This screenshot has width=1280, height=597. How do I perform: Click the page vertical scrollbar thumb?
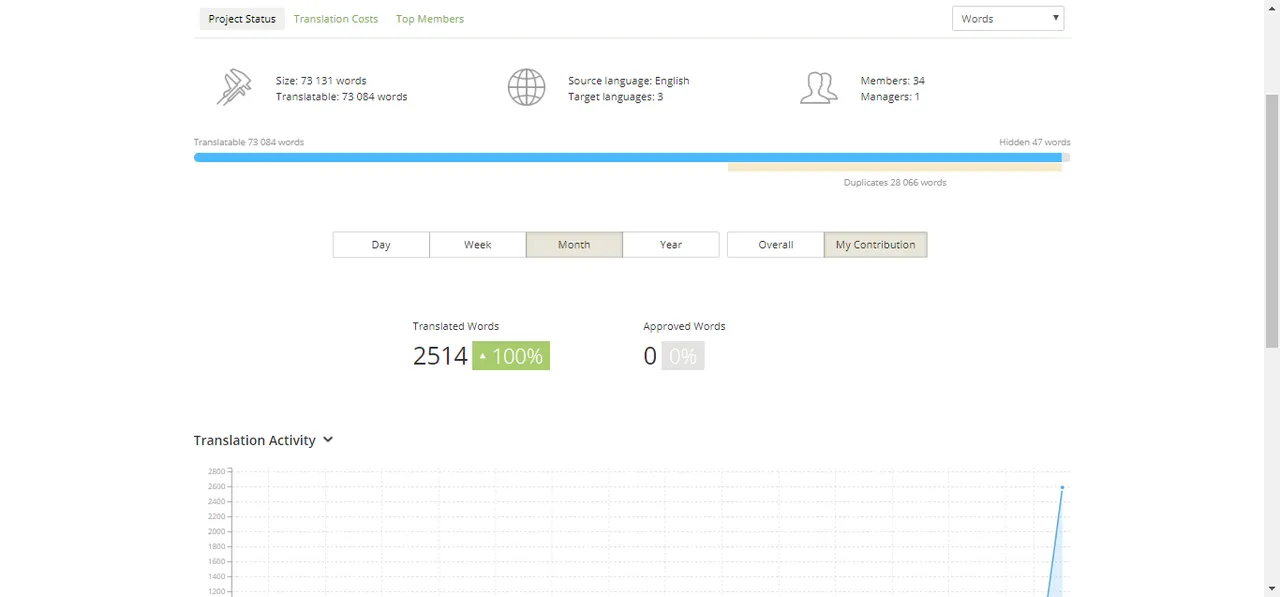tap(1272, 221)
